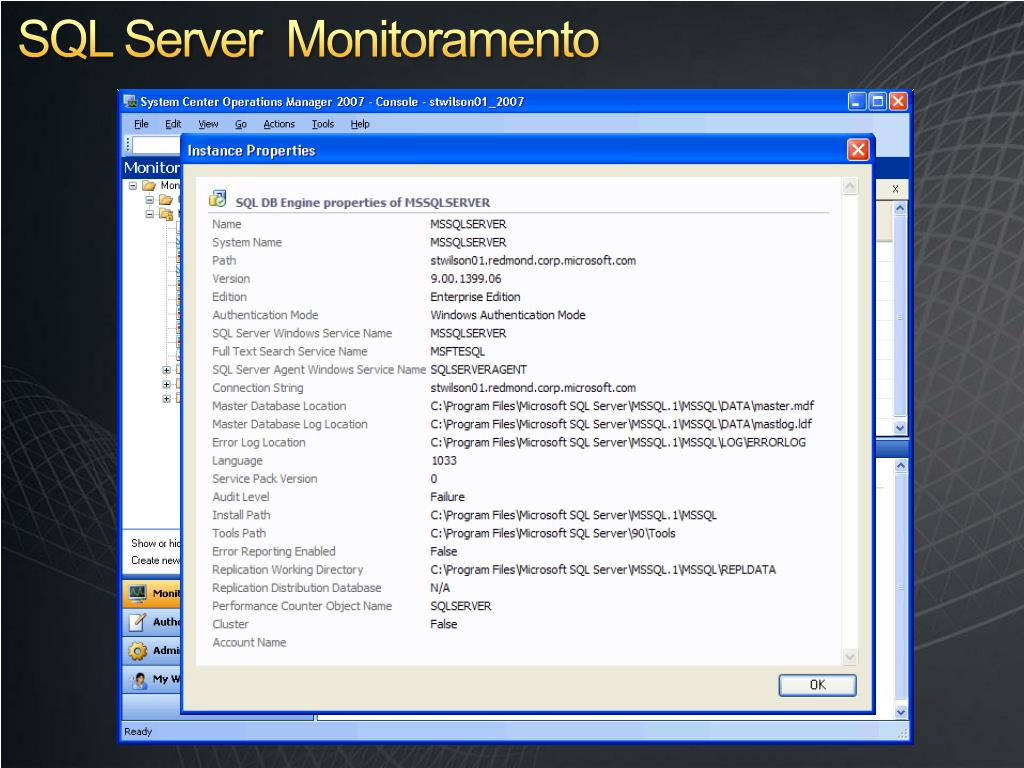The width and height of the screenshot is (1024, 768).
Task: Close the Instance Properties dialog
Action: click(x=858, y=150)
